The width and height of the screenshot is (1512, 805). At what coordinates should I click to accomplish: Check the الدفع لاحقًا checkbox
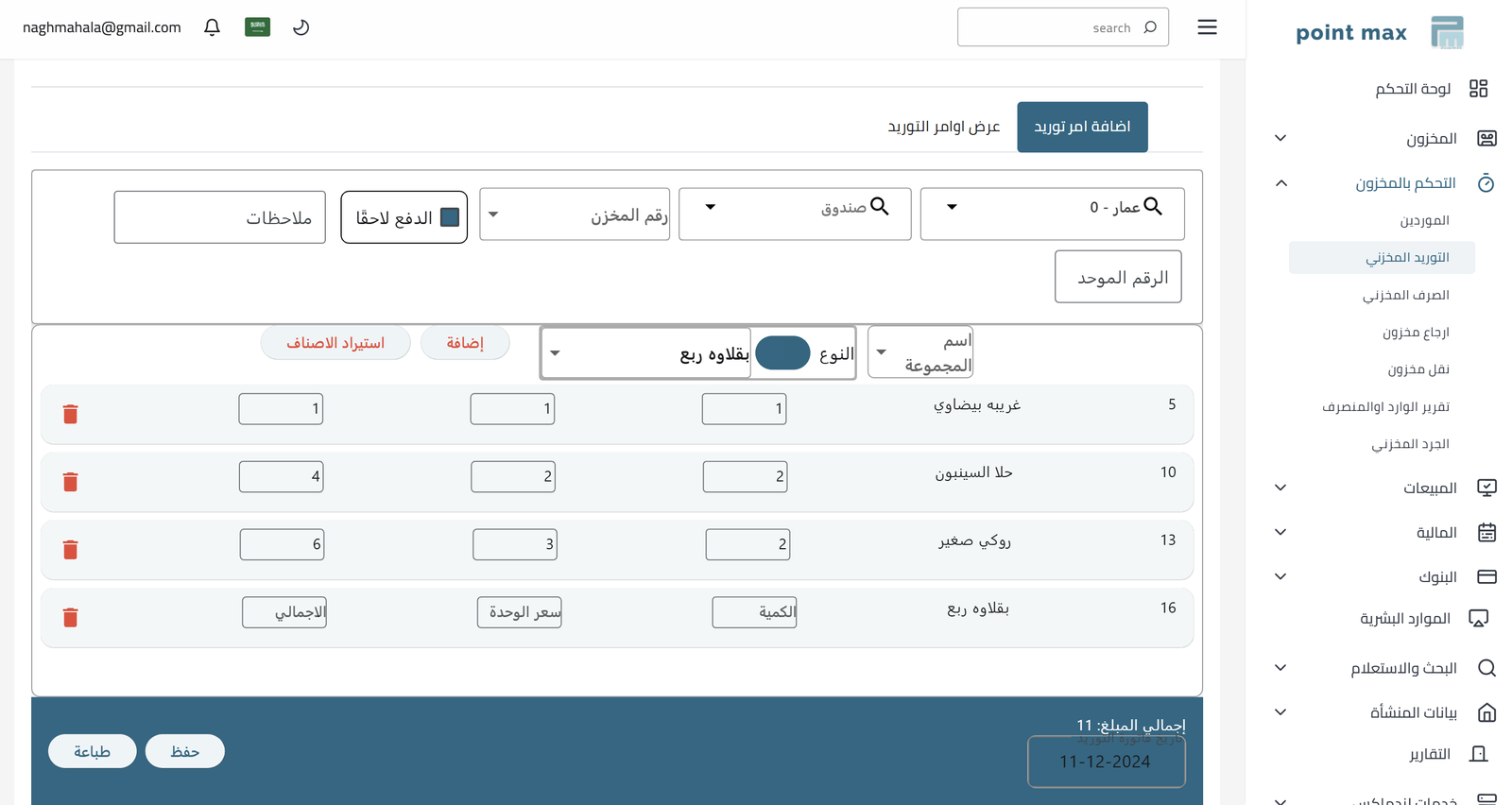tap(450, 217)
